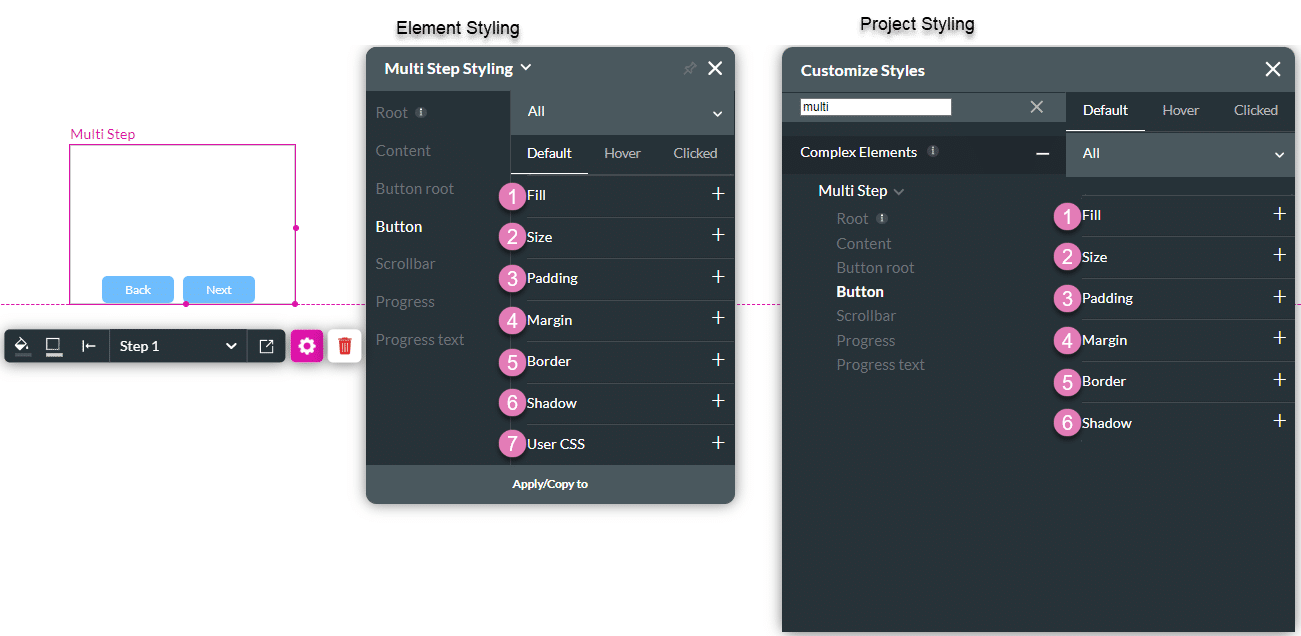Expand Fill options via its plus icon

[x=718, y=195]
